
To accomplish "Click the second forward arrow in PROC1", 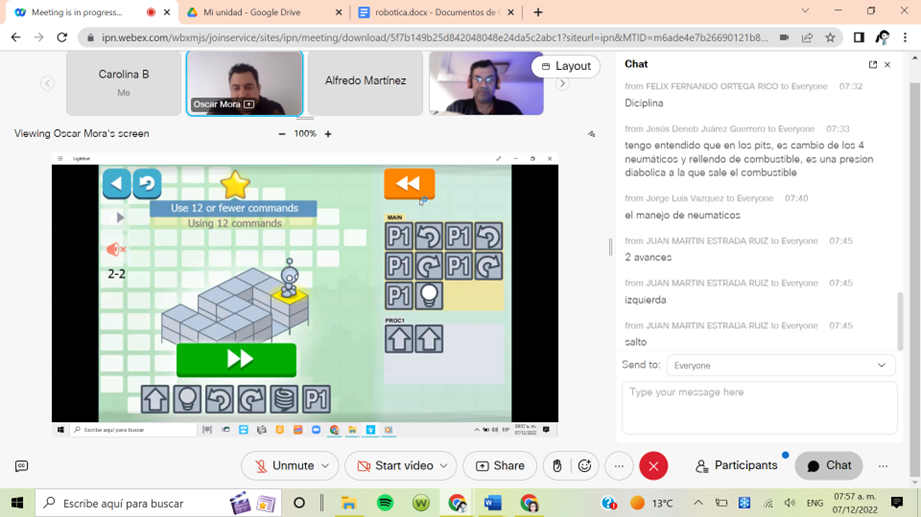I will click(429, 339).
